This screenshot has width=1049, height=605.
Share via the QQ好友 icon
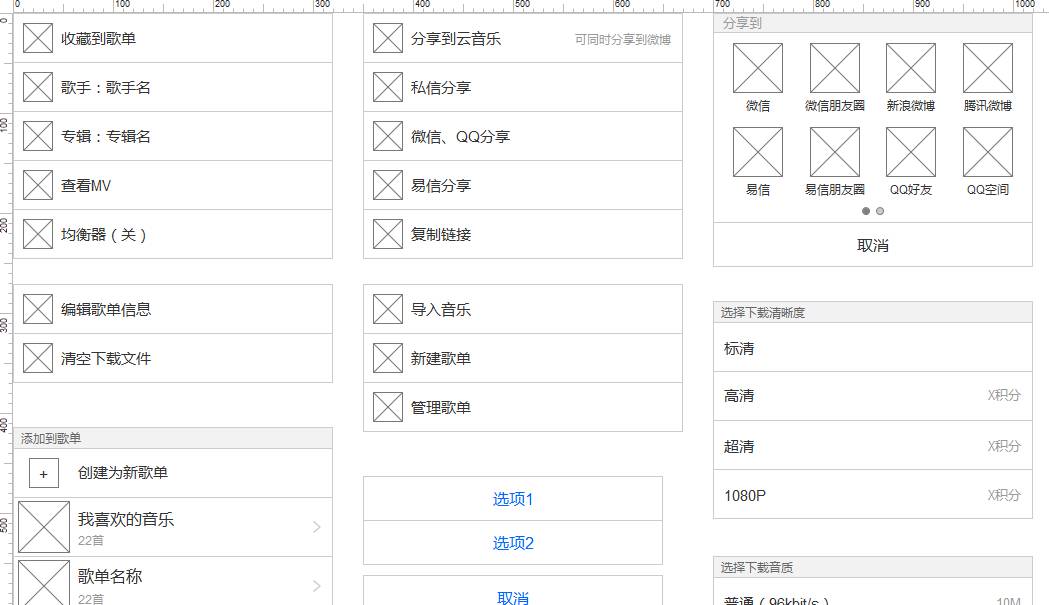(911, 152)
